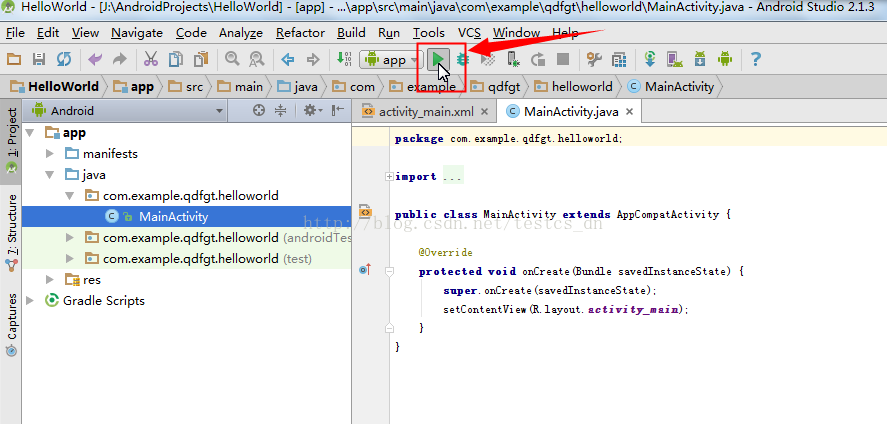This screenshot has width=887, height=424.
Task: Open the File menu
Action: (15, 33)
